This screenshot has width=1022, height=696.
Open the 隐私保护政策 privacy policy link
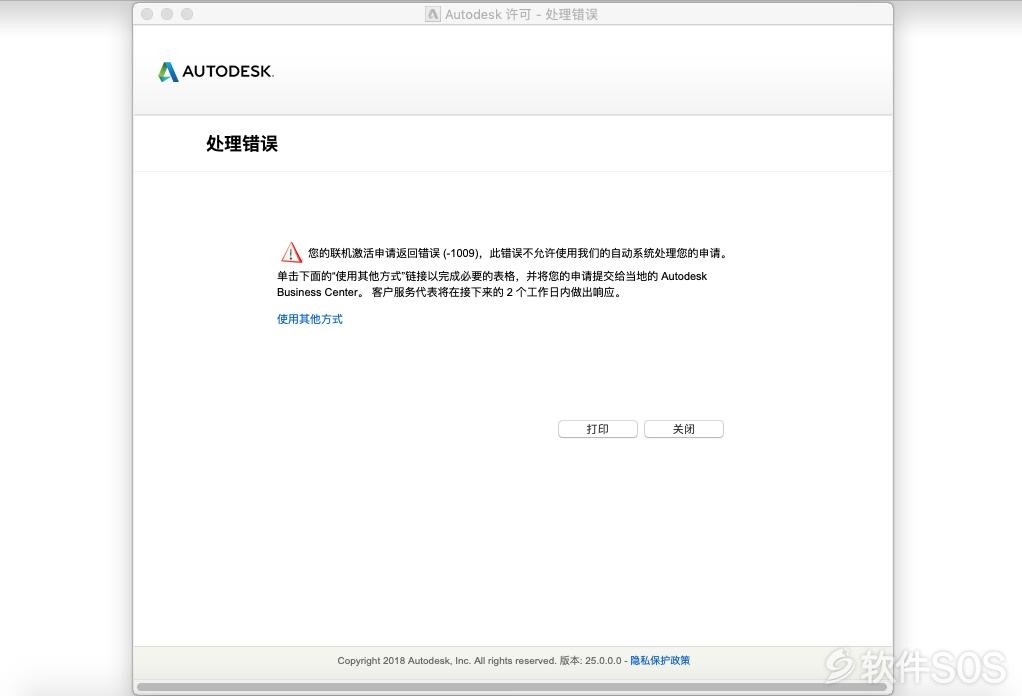[x=660, y=660]
